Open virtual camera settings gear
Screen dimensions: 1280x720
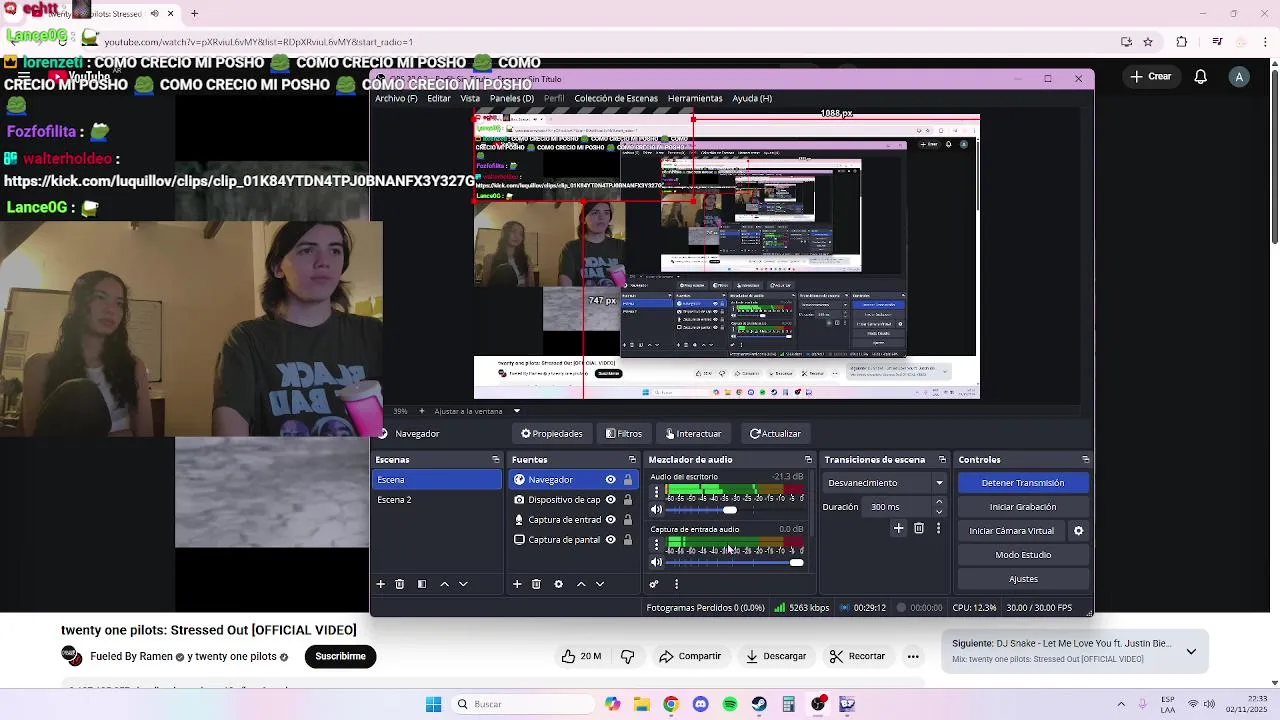click(x=1078, y=531)
